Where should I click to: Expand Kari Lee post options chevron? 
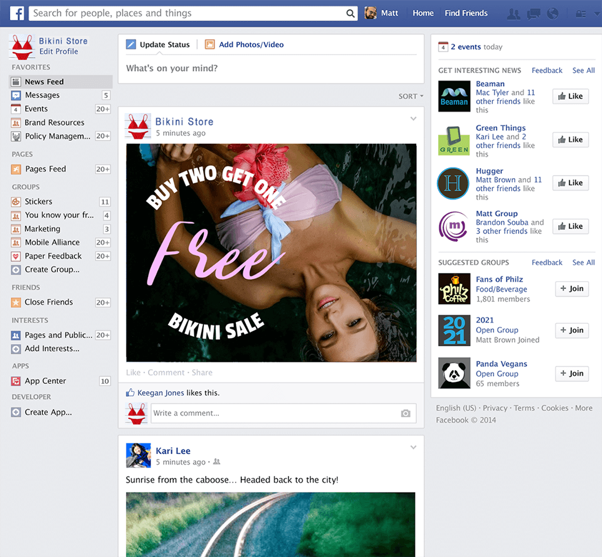413,448
